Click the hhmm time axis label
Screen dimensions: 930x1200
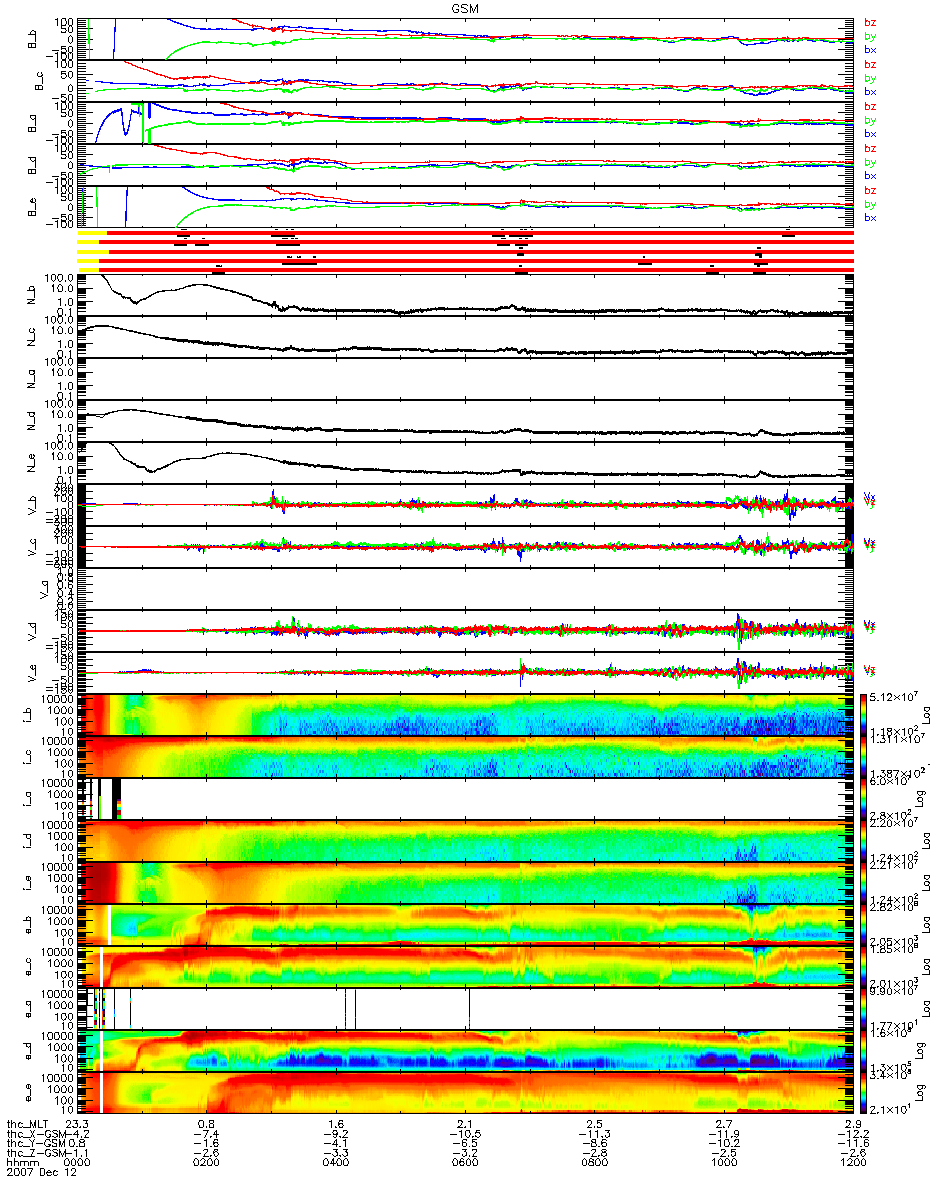pos(22,1165)
